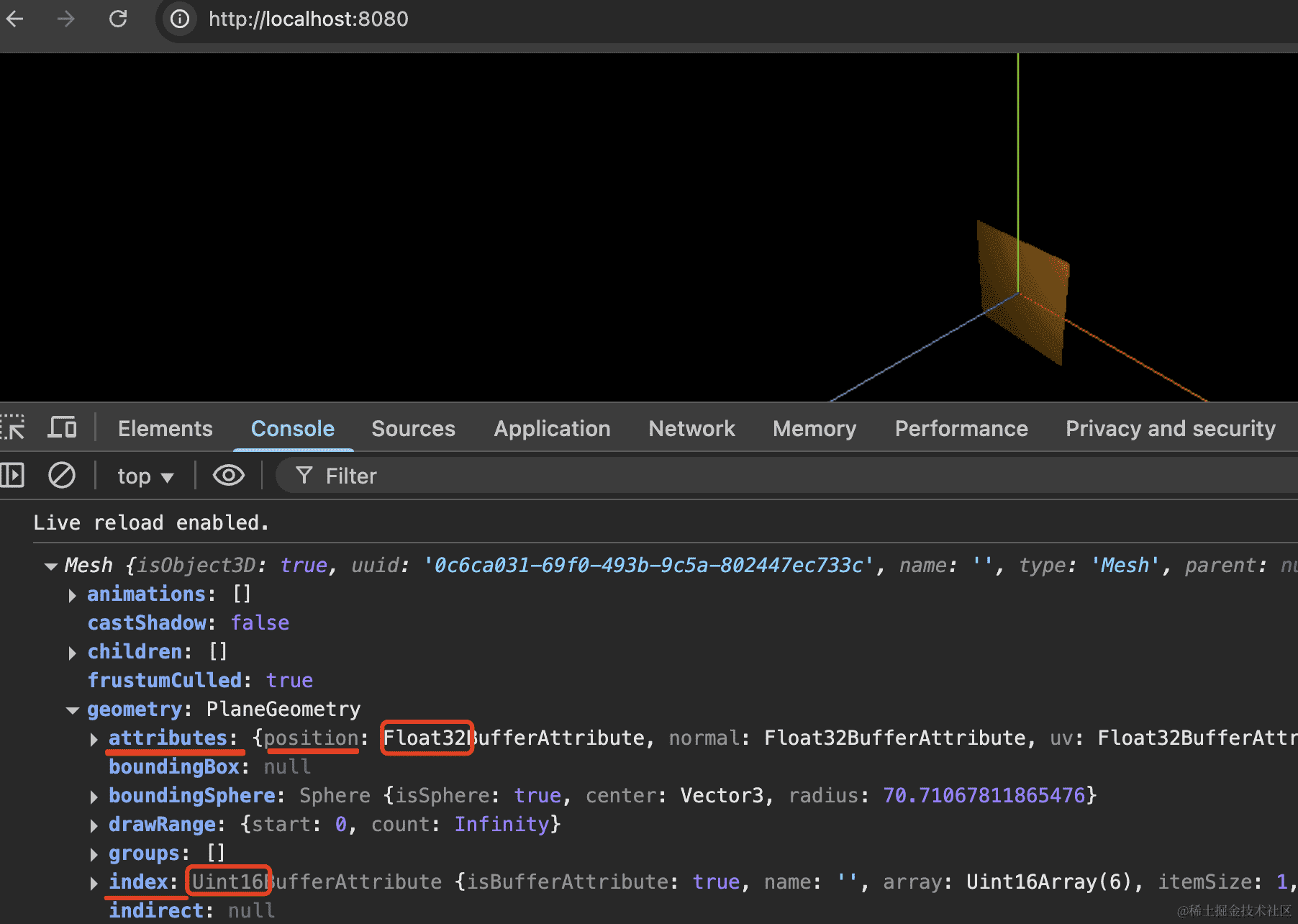View site information icon in address bar
This screenshot has width=1298, height=924.
pyautogui.click(x=180, y=19)
